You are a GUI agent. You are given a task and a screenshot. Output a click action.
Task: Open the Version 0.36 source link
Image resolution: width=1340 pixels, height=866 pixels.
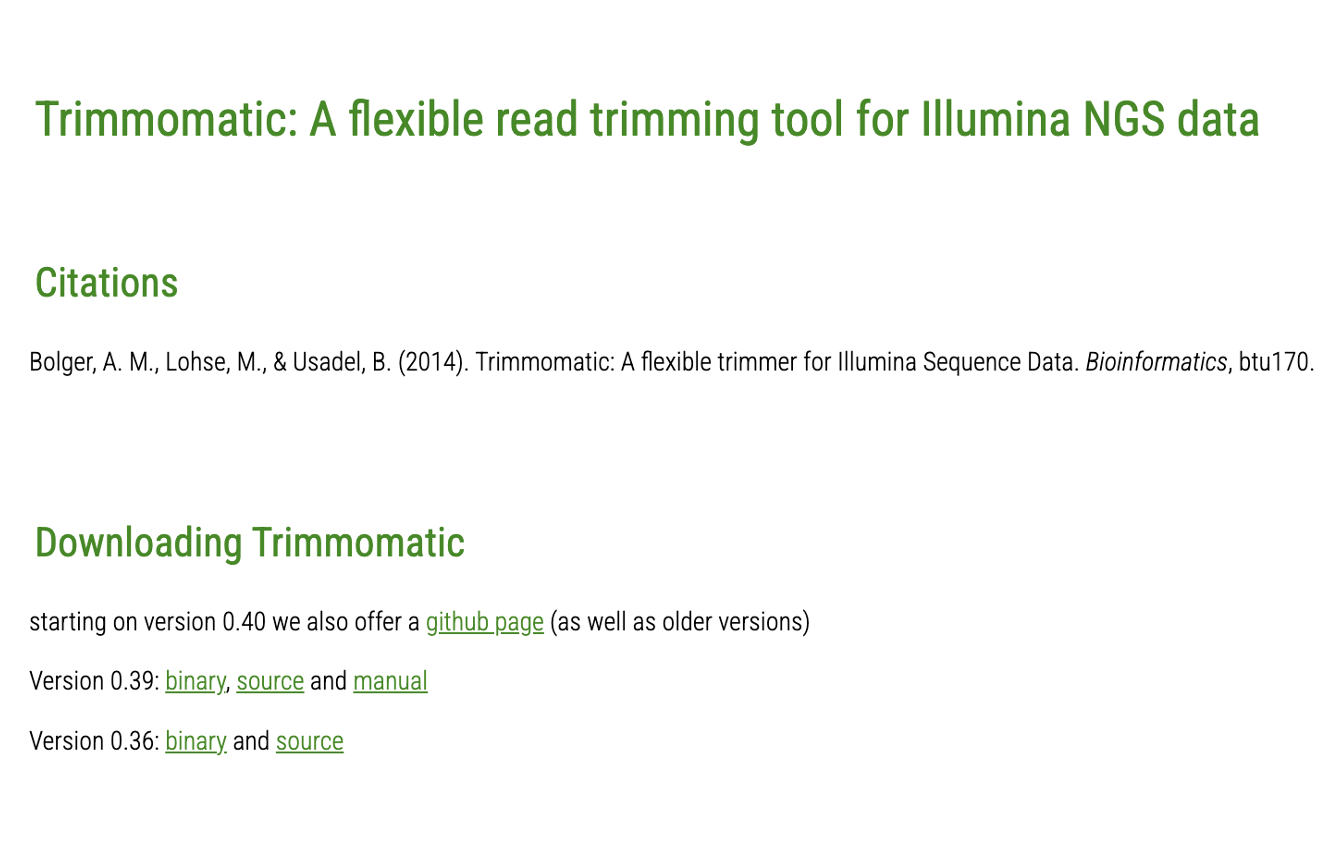(309, 741)
